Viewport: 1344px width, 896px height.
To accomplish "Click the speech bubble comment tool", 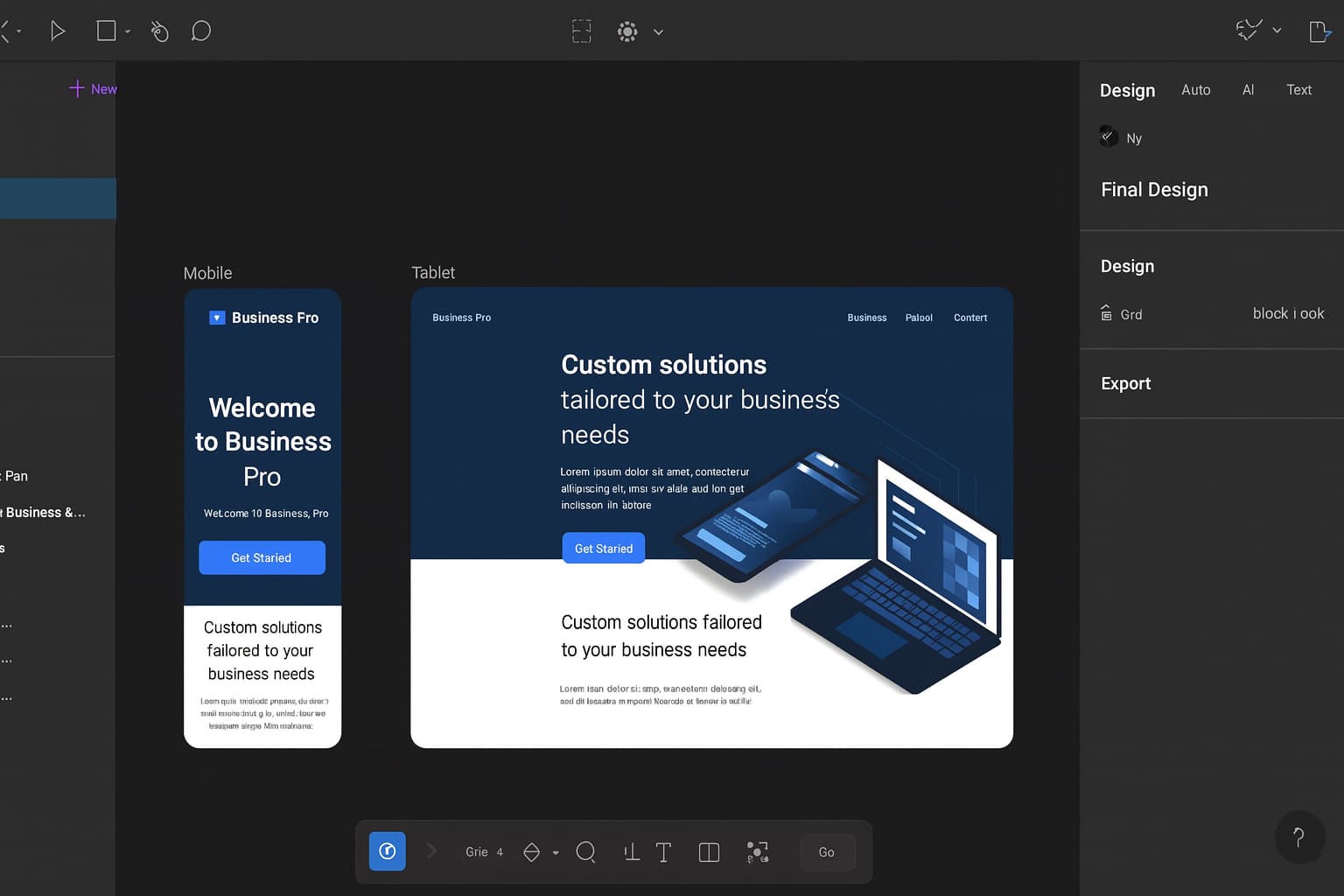I will (201, 31).
